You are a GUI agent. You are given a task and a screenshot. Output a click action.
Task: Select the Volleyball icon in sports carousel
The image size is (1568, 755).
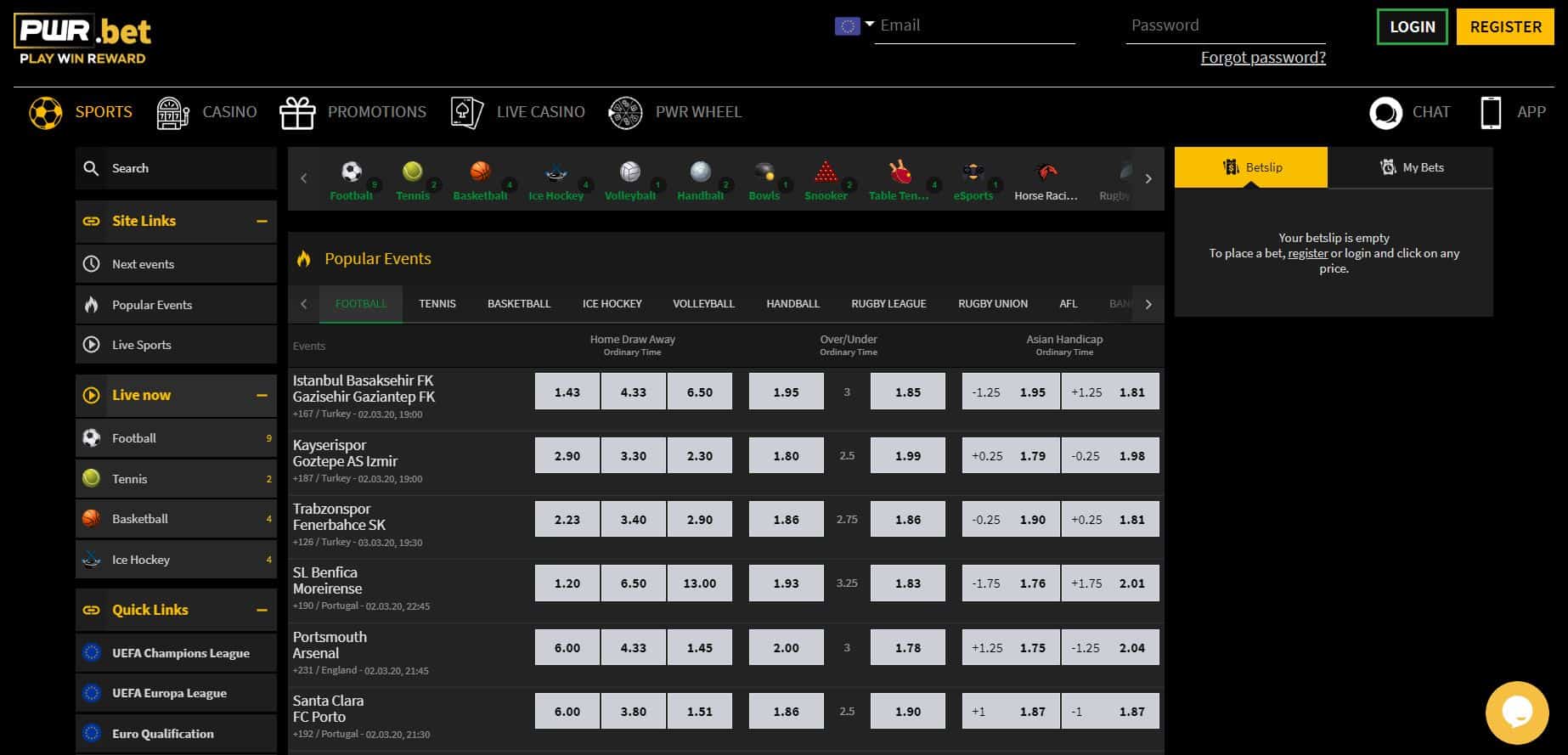pyautogui.click(x=629, y=172)
